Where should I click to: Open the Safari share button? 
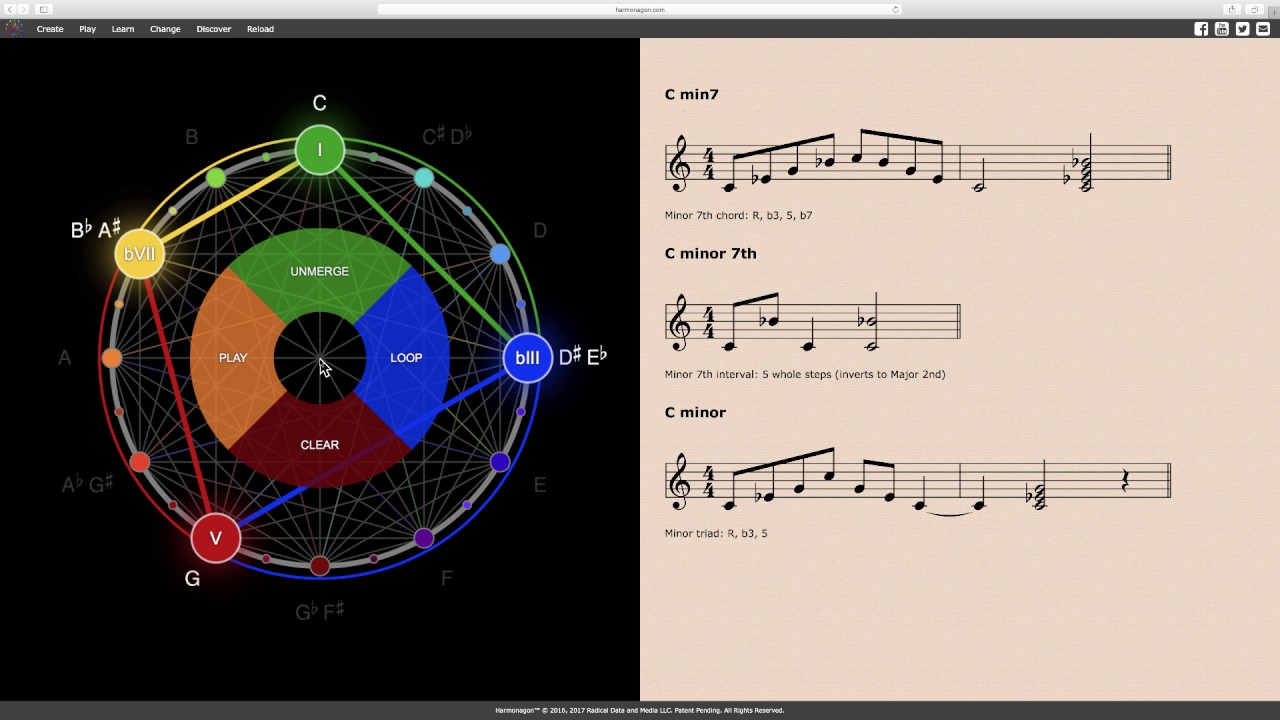(1233, 9)
